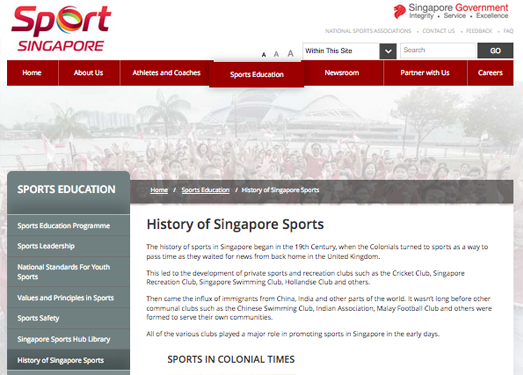Image resolution: width=523 pixels, height=375 pixels.
Task: Open Athletes and Coaches menu
Action: (166, 73)
